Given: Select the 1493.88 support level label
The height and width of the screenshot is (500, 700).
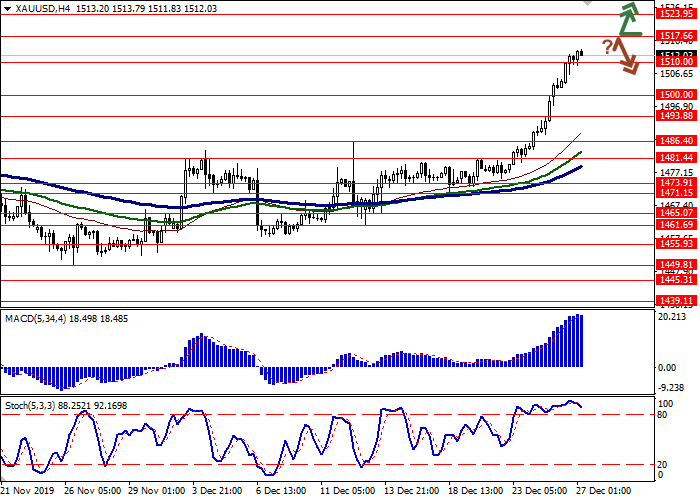Looking at the screenshot, I should coord(675,116).
